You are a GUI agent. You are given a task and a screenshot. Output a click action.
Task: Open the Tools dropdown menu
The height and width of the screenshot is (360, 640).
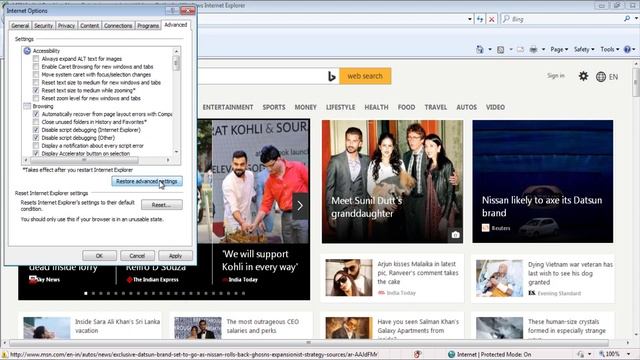610,49
